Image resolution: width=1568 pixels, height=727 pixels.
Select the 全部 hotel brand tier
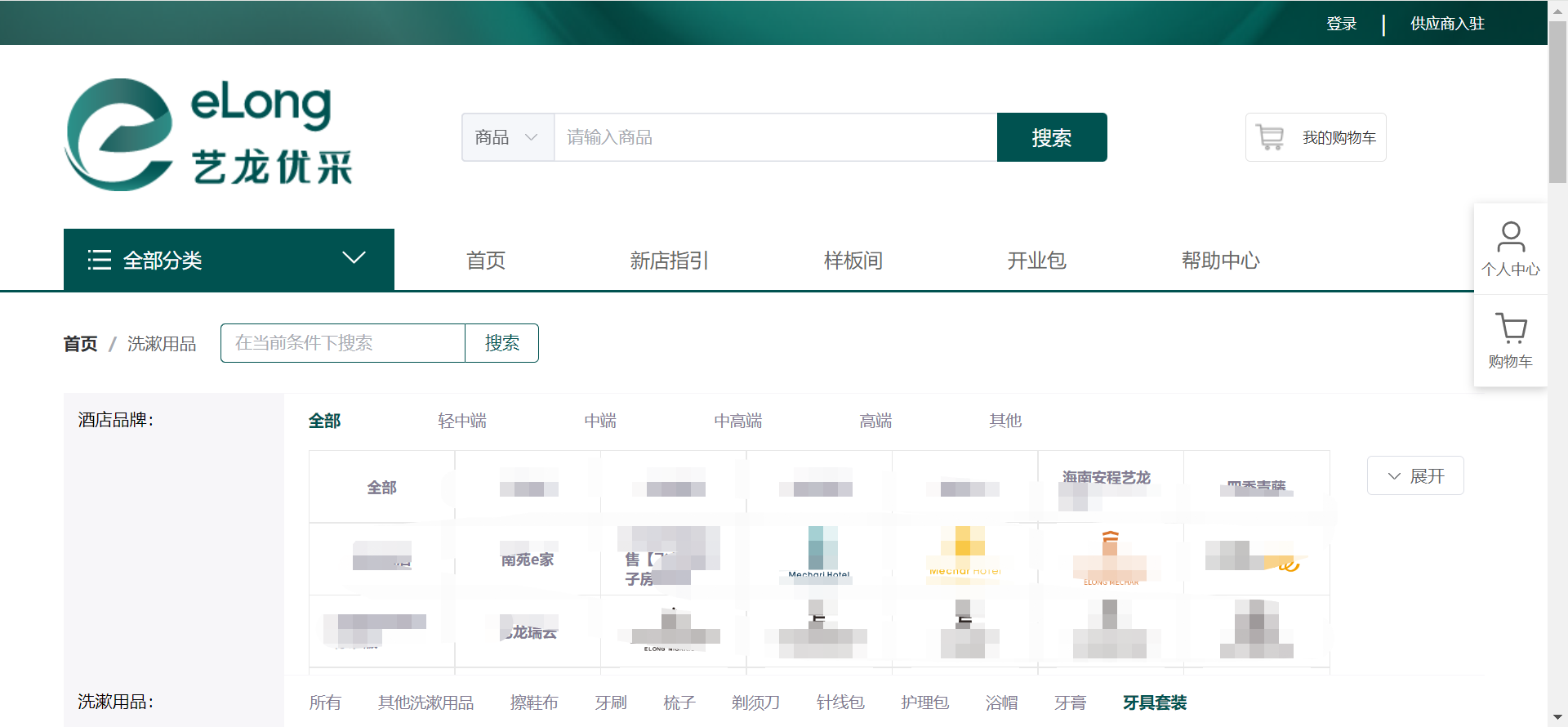(x=324, y=421)
